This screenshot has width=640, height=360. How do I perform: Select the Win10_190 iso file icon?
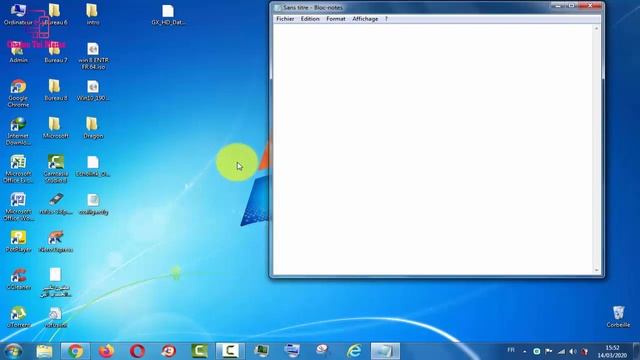point(93,90)
